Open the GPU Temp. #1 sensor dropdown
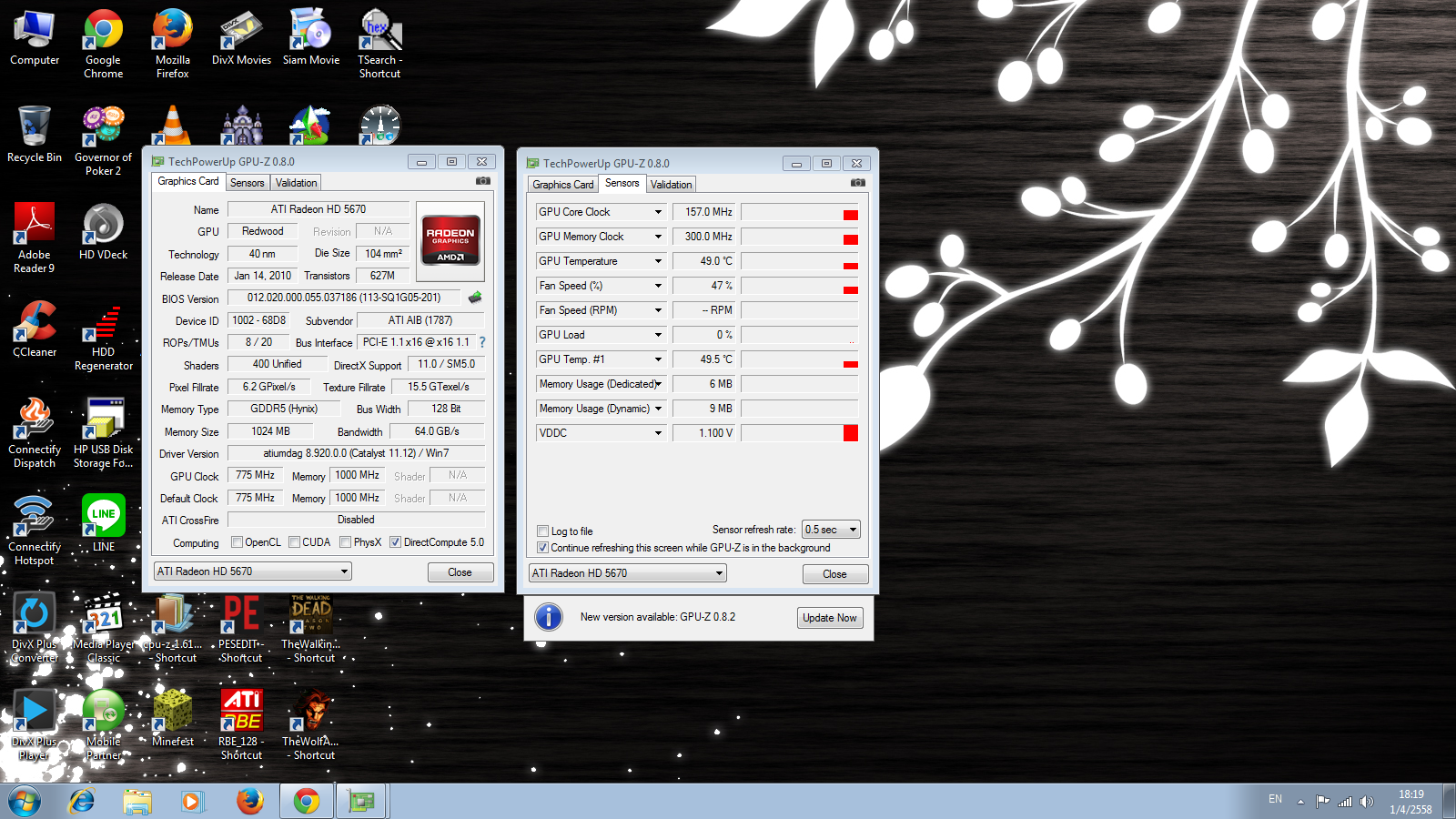Viewport: 1456px width, 819px height. click(x=659, y=359)
